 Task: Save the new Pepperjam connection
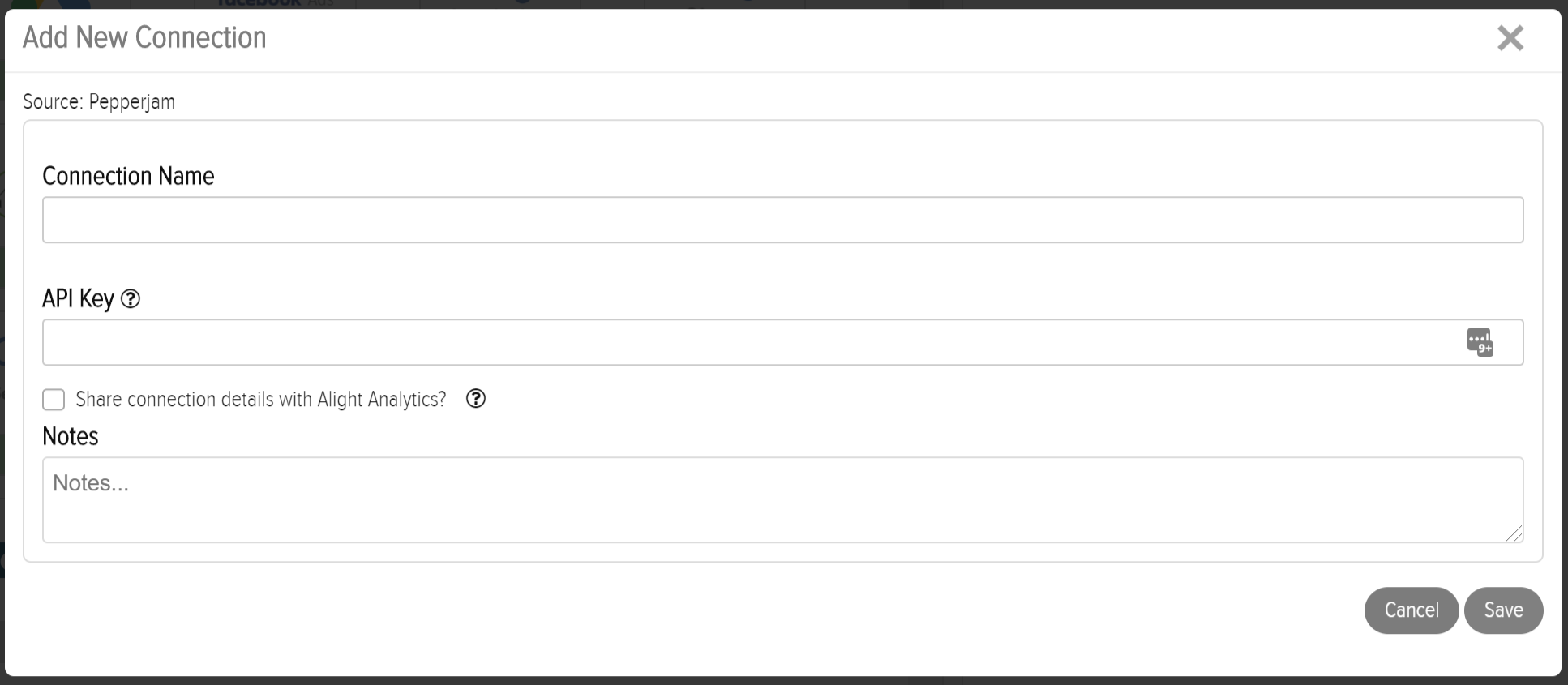tap(1503, 610)
